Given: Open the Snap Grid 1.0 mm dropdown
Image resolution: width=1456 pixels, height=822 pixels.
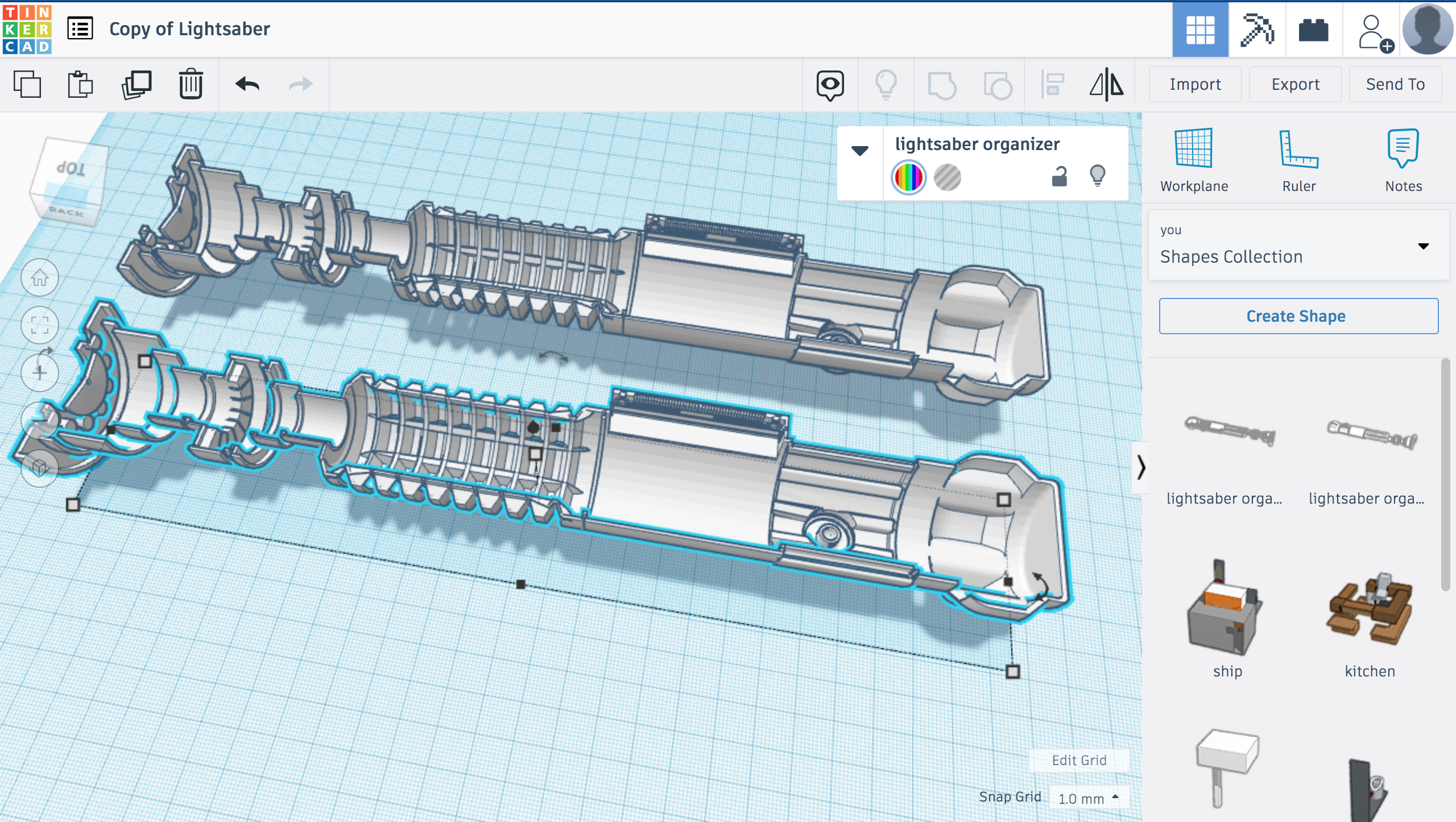Looking at the screenshot, I should click(x=1089, y=798).
